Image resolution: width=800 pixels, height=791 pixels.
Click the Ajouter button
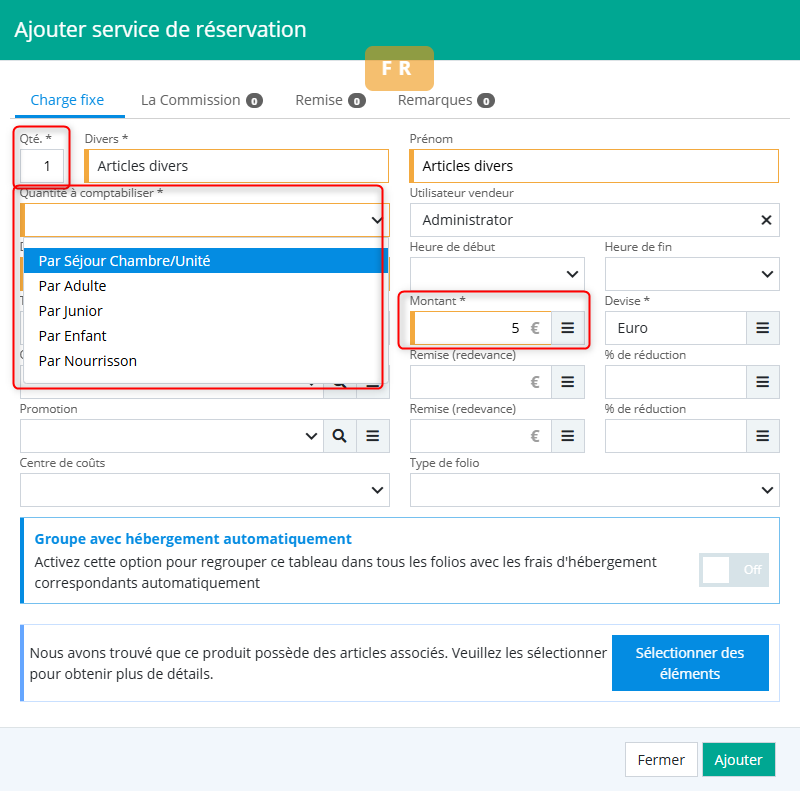click(738, 760)
